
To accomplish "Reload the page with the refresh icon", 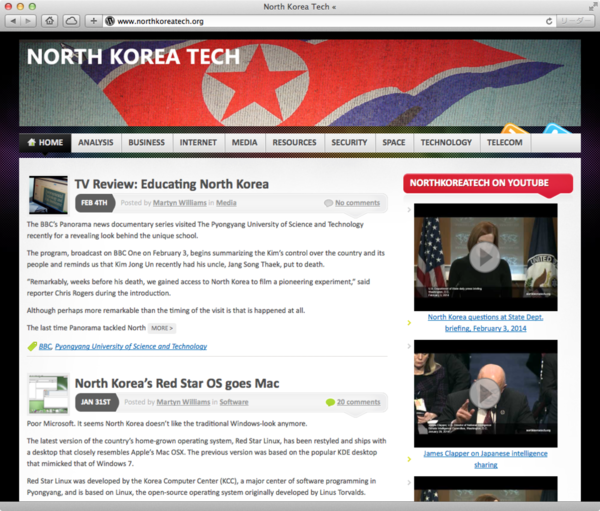I will pos(549,21).
